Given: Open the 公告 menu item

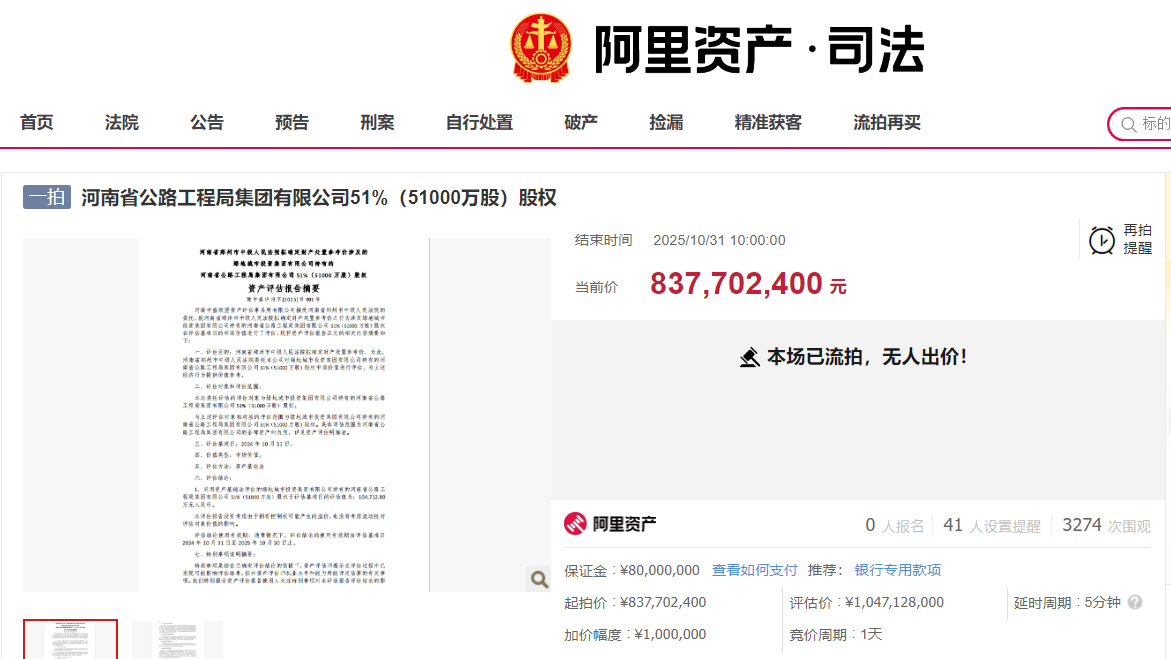Looking at the screenshot, I should tap(207, 123).
